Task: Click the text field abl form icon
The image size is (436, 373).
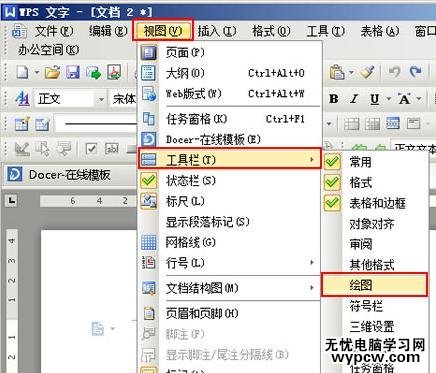Action: tap(112, 149)
